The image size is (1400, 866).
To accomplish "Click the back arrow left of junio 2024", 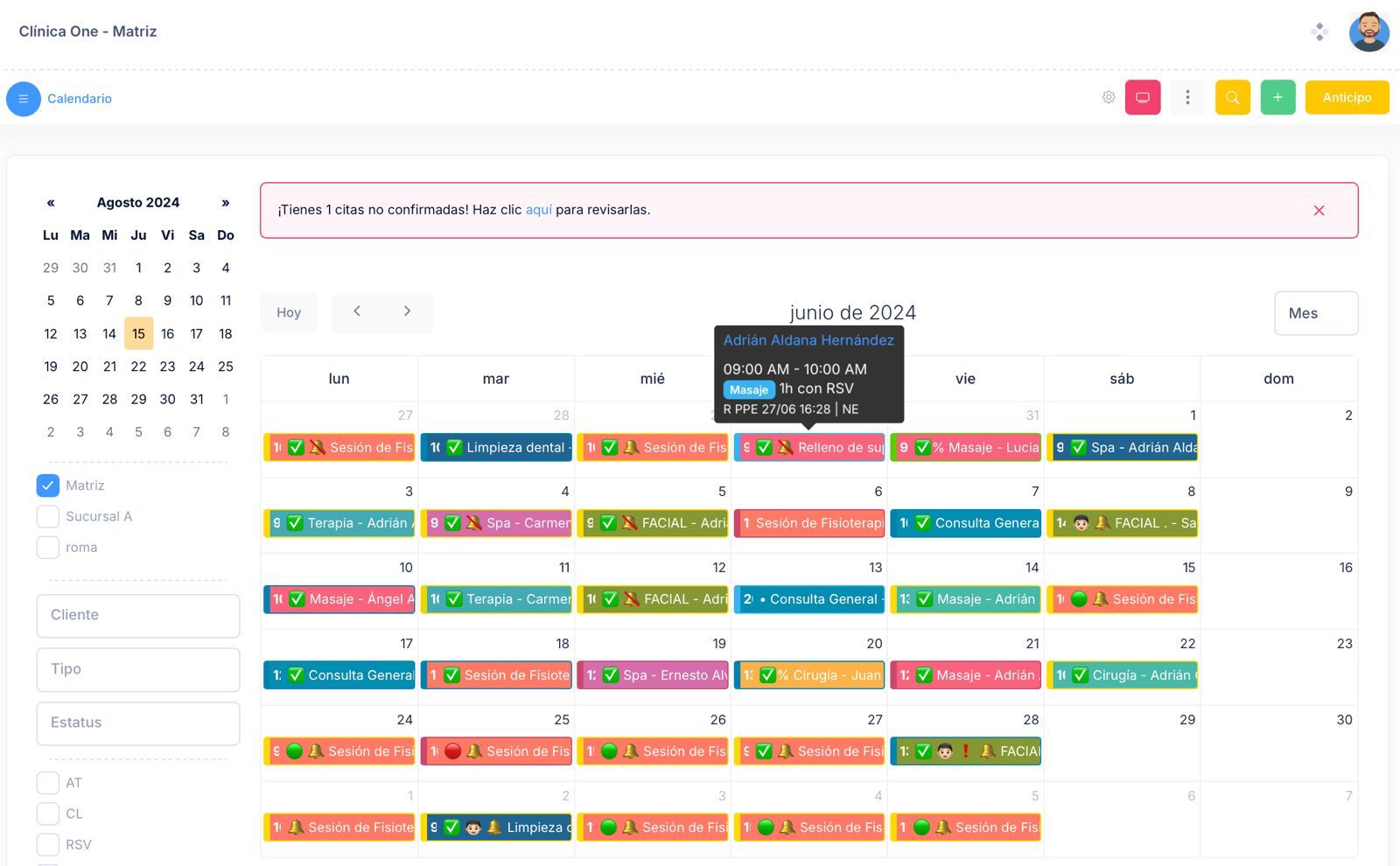I will 357,311.
